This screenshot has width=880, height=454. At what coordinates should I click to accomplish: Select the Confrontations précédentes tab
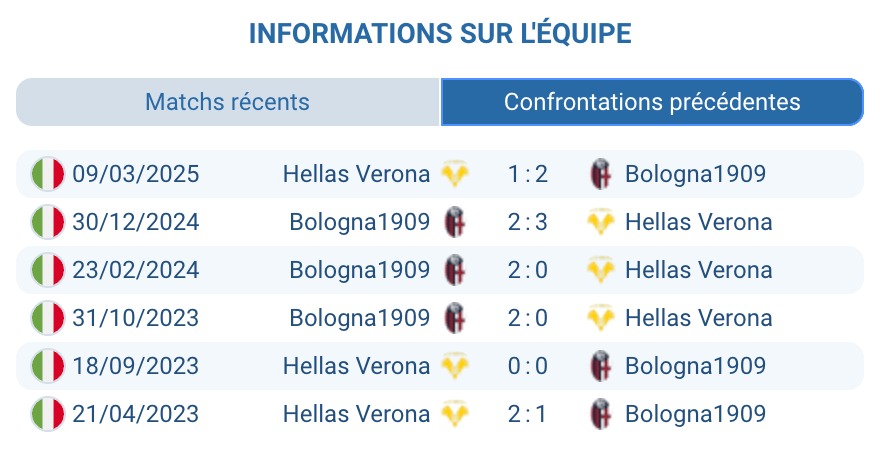(x=652, y=102)
